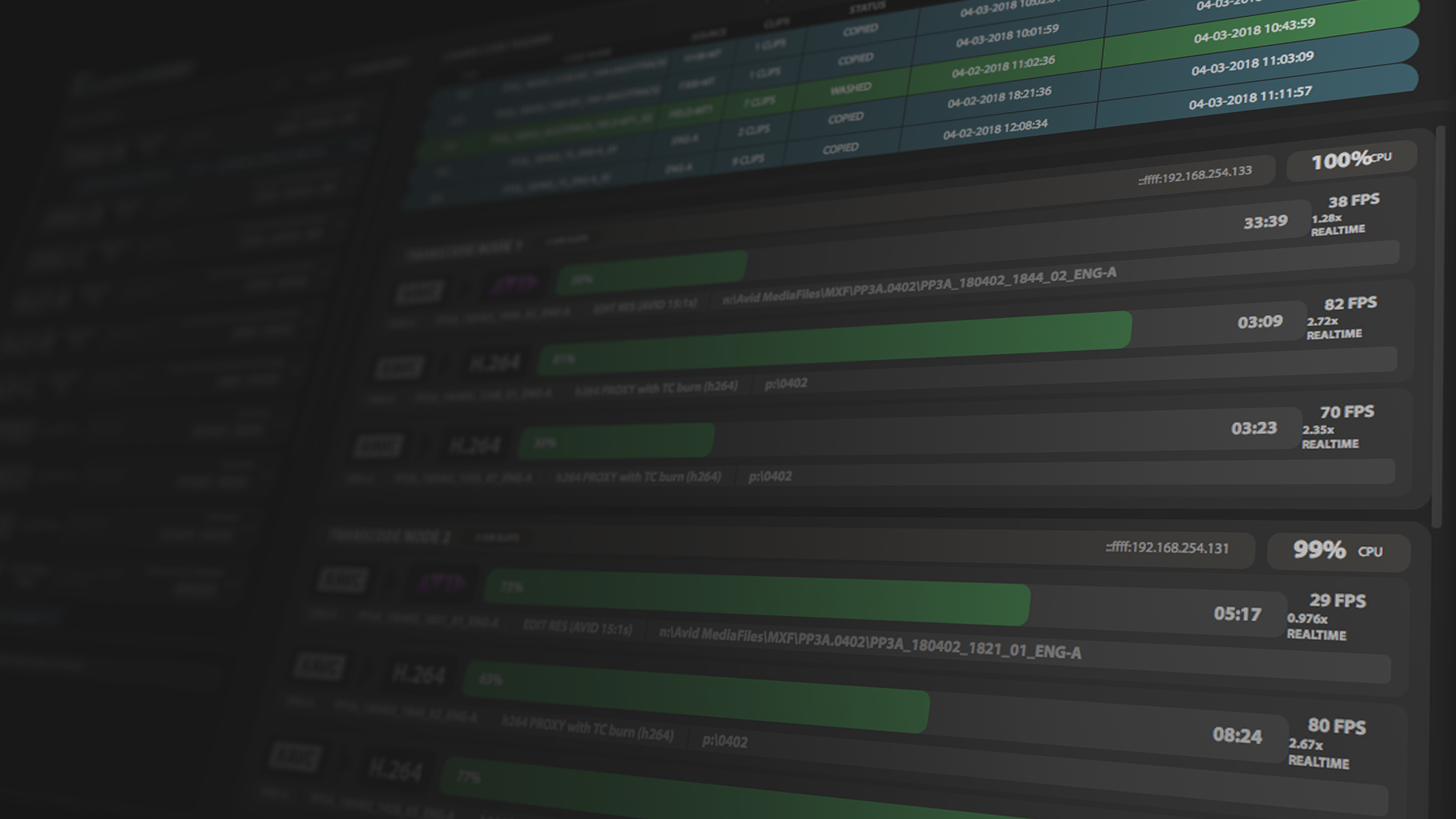
Task: Click IP address ::ffff:192.168.254.131
Action: click(1167, 548)
